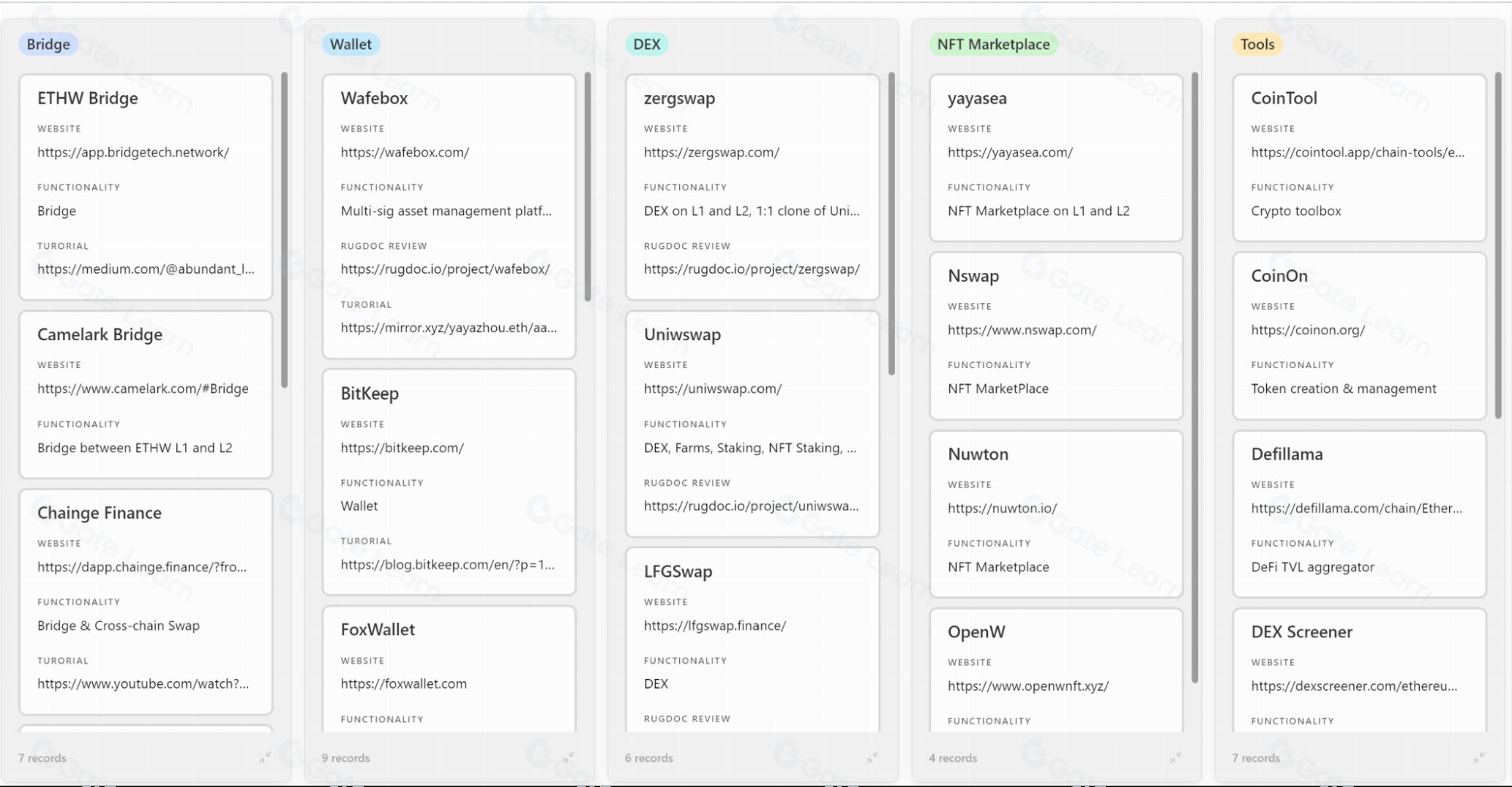Open the CoinOn card title

pyautogui.click(x=1279, y=275)
